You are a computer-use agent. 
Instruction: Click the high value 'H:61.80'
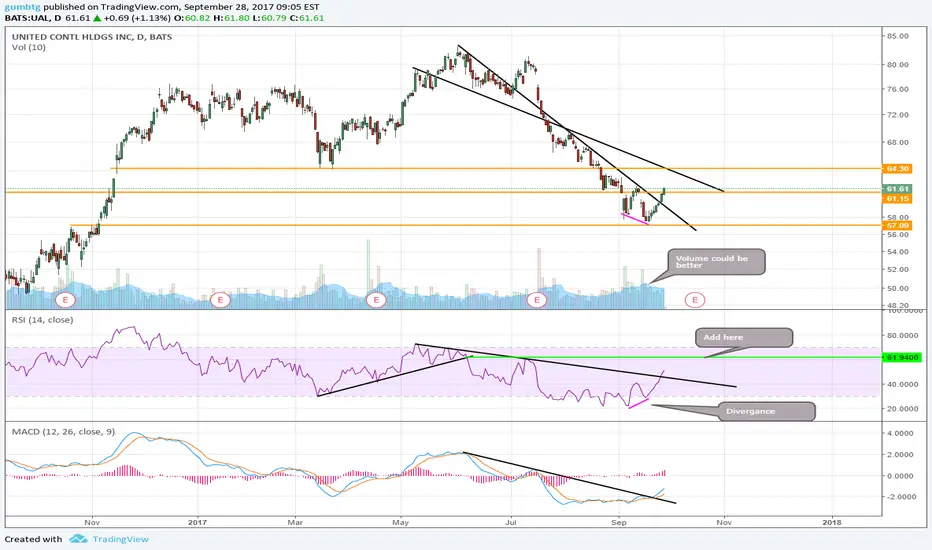[x=230, y=18]
